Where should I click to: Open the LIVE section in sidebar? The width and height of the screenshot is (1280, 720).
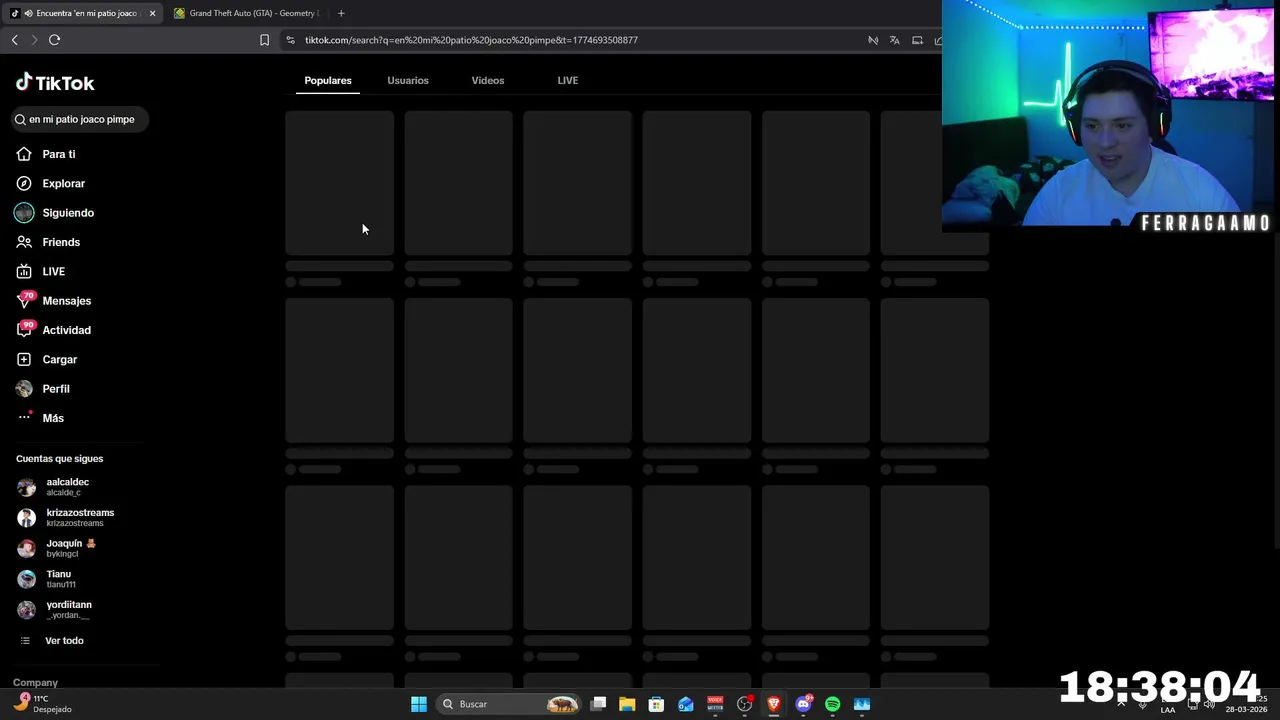coord(41,271)
